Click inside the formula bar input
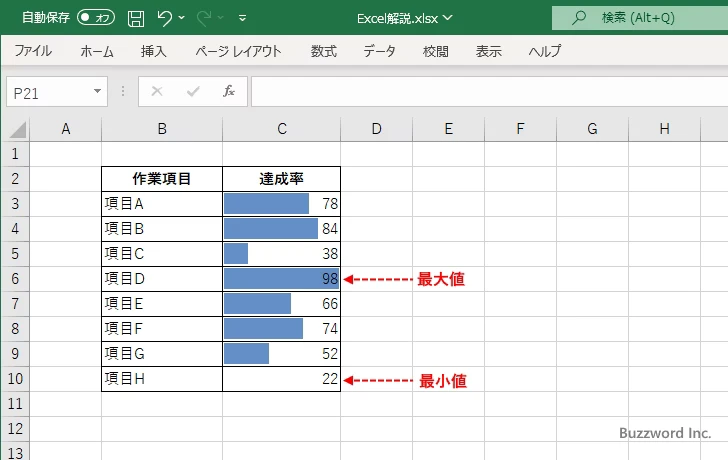The height and width of the screenshot is (460, 728). [489, 91]
